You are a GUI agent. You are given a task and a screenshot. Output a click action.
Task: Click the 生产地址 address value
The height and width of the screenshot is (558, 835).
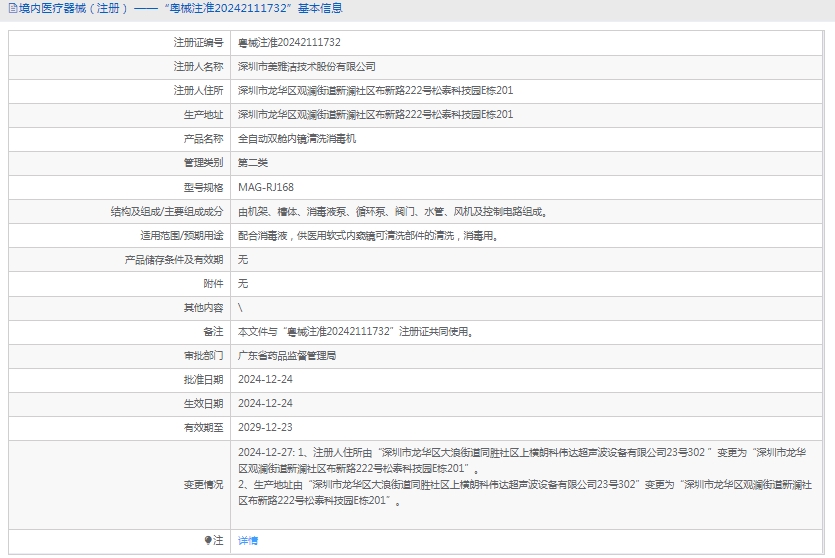[x=375, y=115]
